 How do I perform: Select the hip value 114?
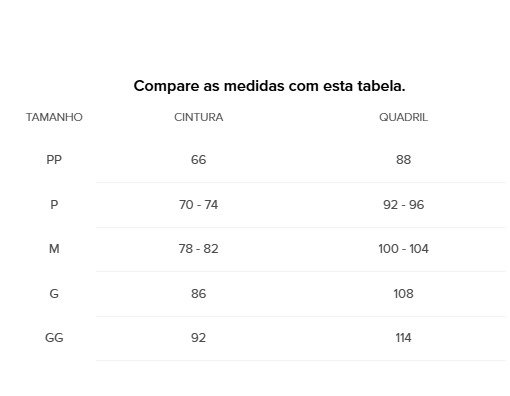click(x=403, y=338)
